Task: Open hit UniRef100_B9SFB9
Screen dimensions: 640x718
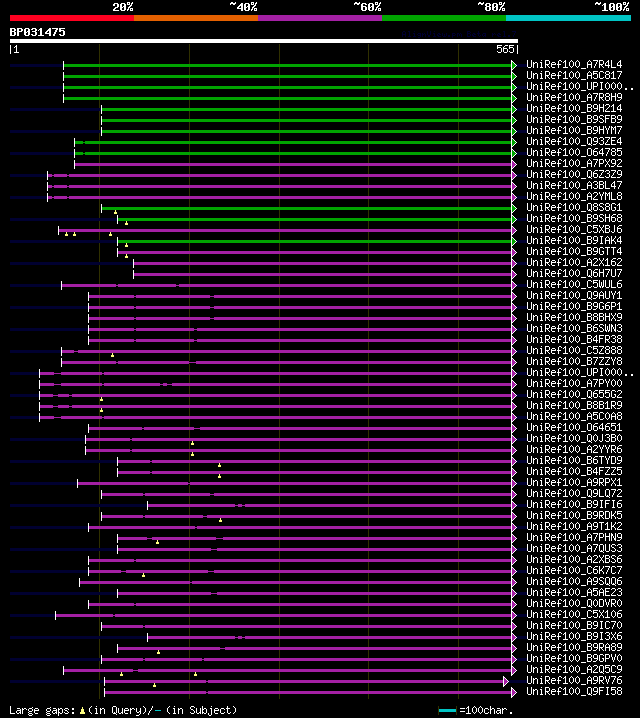Action: pos(574,120)
